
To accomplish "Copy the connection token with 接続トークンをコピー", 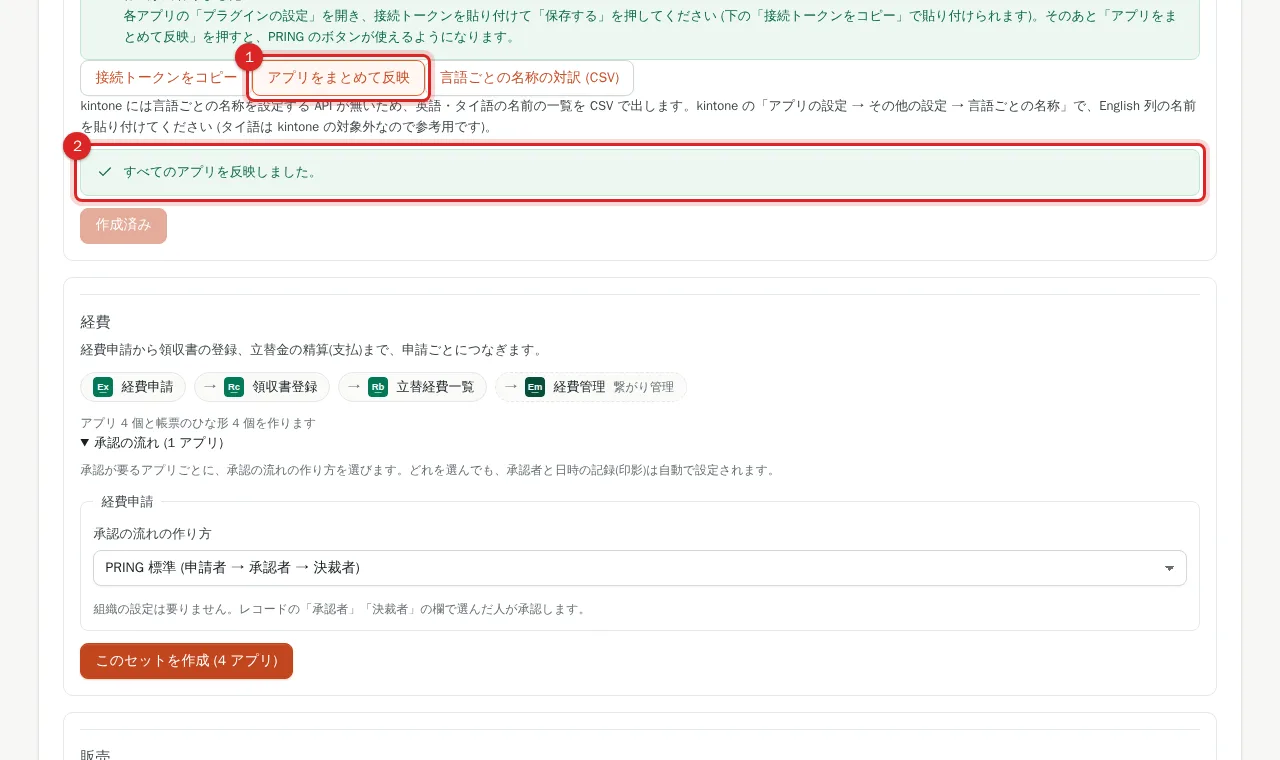I will 166,78.
